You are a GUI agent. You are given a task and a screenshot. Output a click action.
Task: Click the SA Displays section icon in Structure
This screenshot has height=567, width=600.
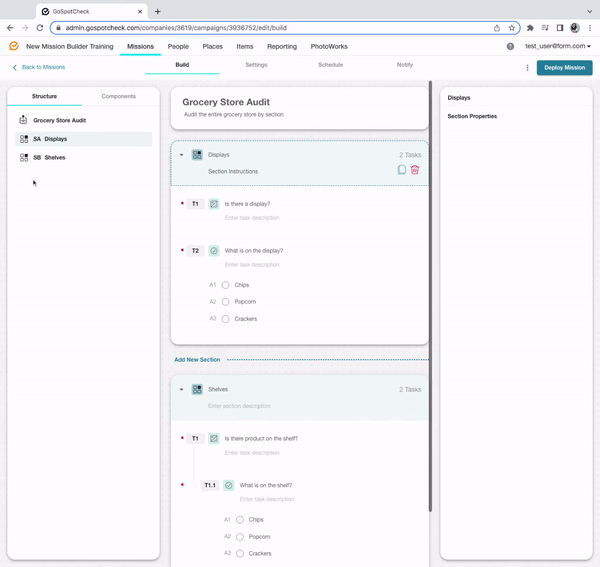[24, 139]
